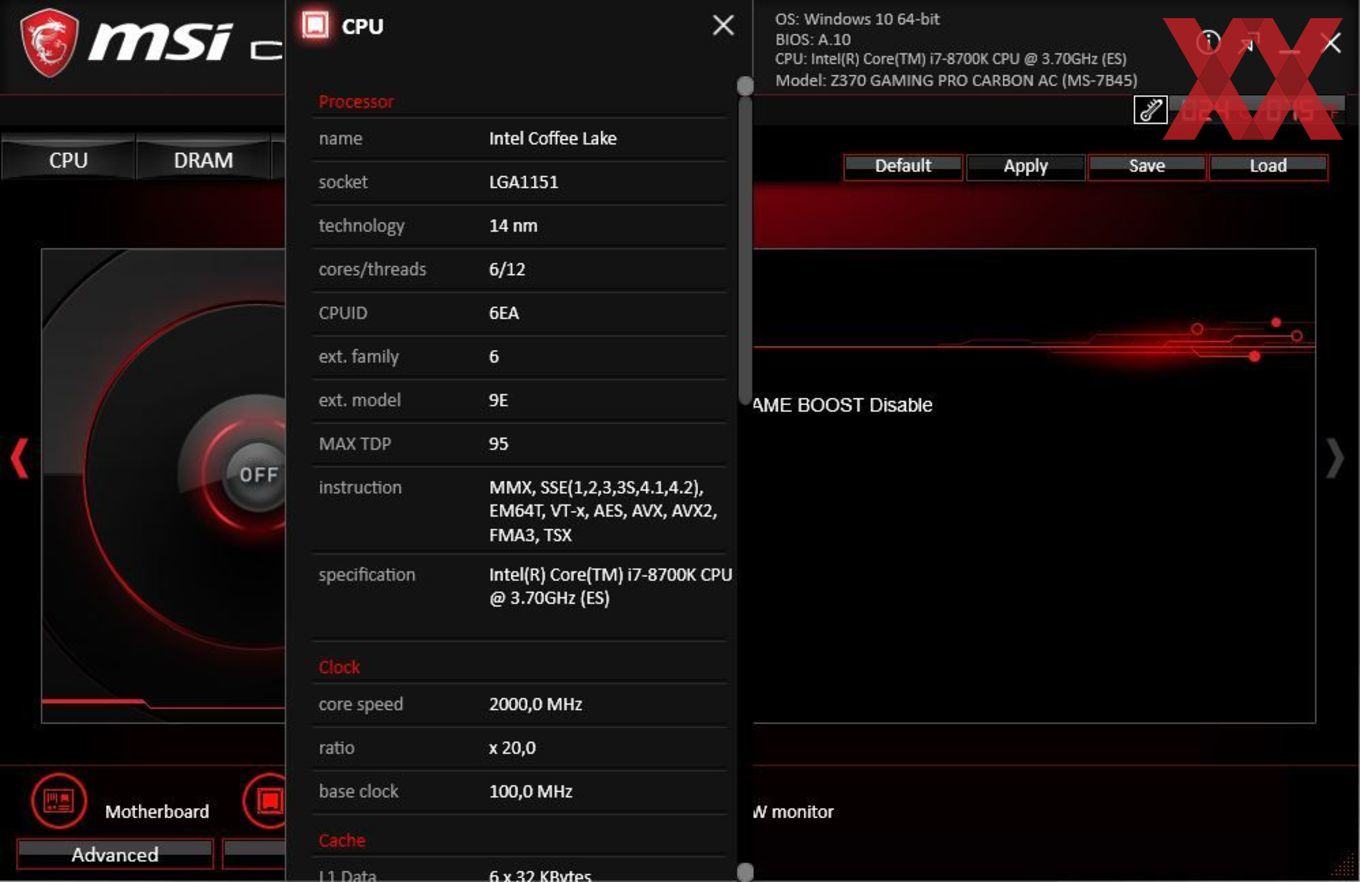This screenshot has height=882, width=1360.
Task: Select the "14 nm" technology value
Action: click(513, 225)
